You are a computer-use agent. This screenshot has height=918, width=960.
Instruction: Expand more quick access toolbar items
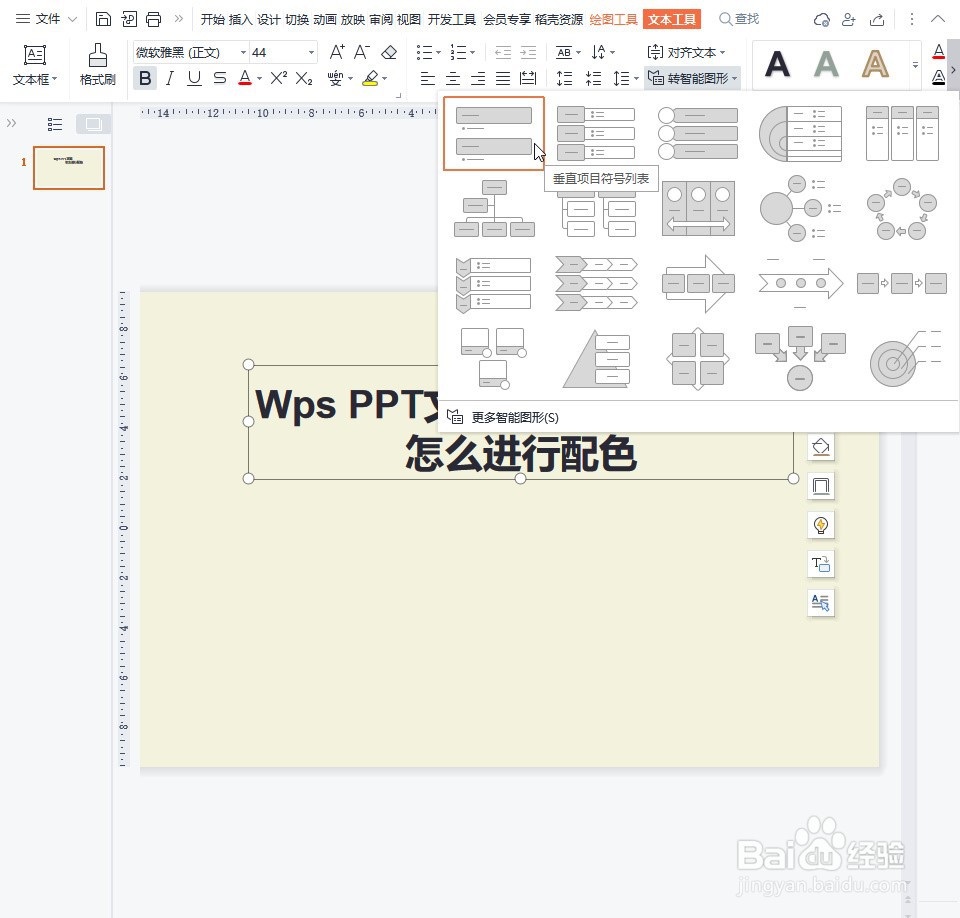pos(178,19)
